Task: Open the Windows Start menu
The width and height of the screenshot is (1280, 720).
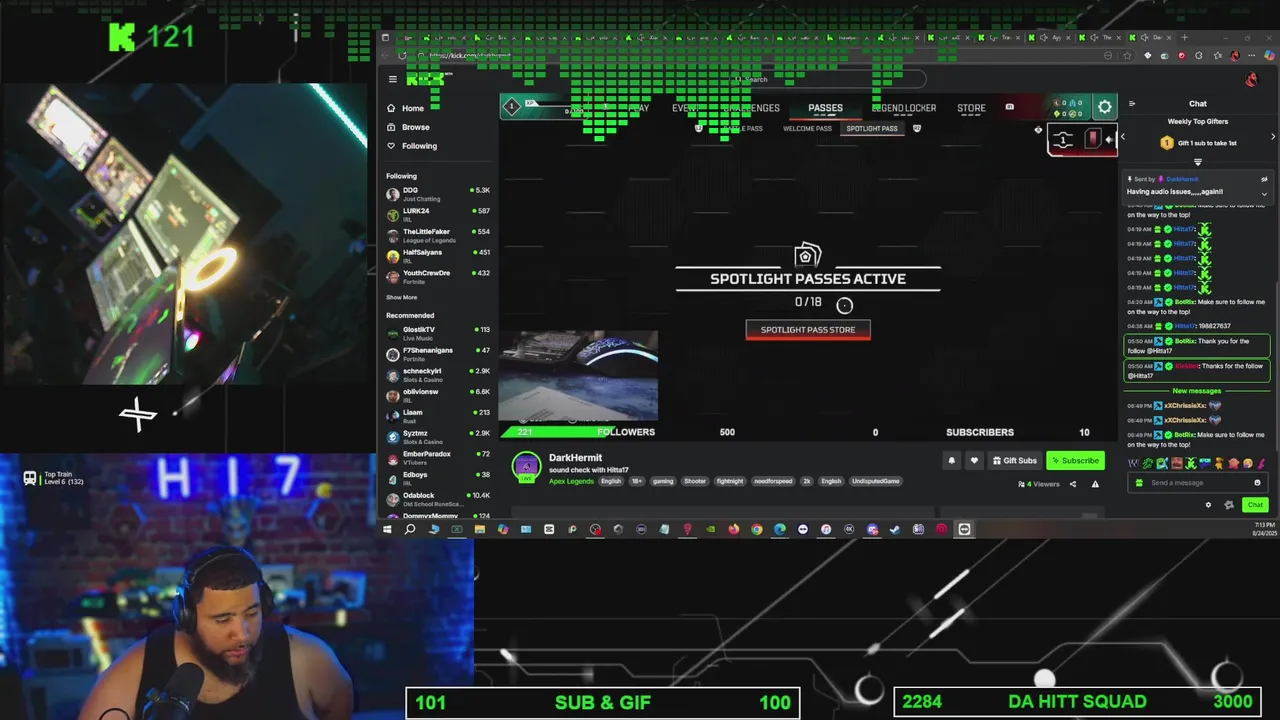Action: [387, 529]
